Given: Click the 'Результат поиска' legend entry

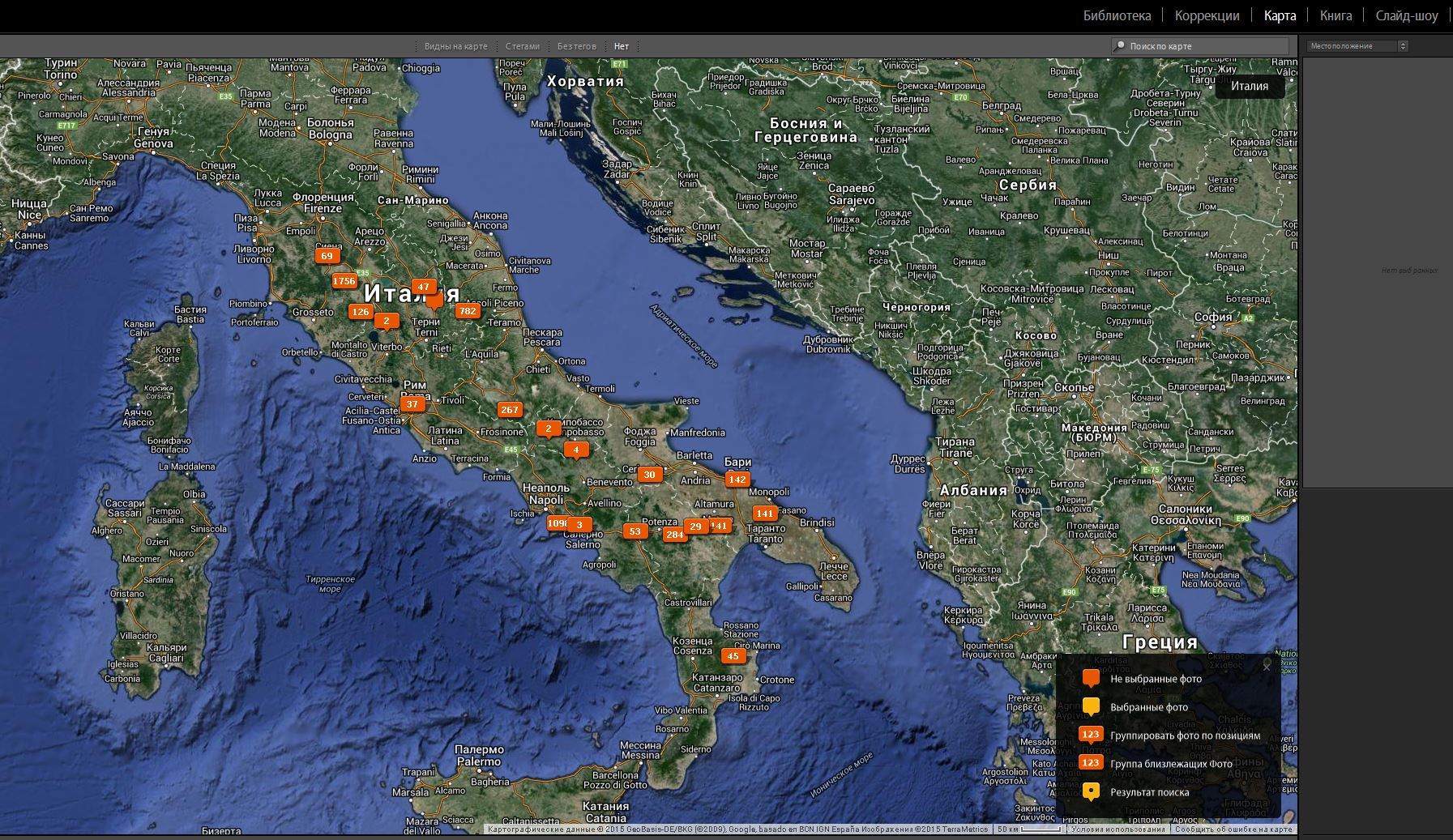Looking at the screenshot, I should coord(1150,792).
